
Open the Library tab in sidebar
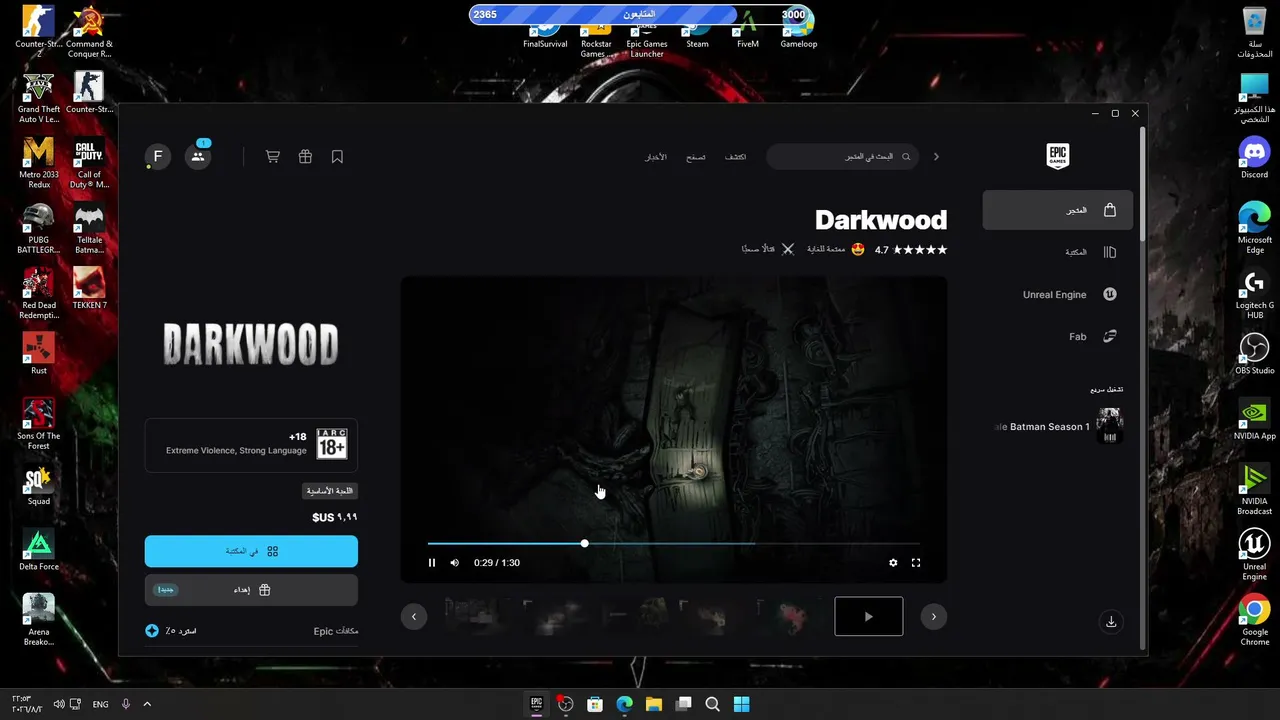tap(1058, 252)
